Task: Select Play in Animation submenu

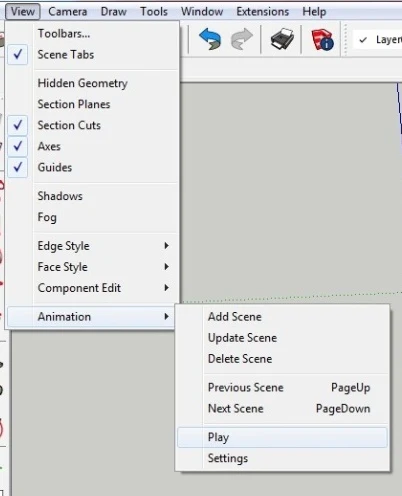Action: pyautogui.click(x=282, y=437)
